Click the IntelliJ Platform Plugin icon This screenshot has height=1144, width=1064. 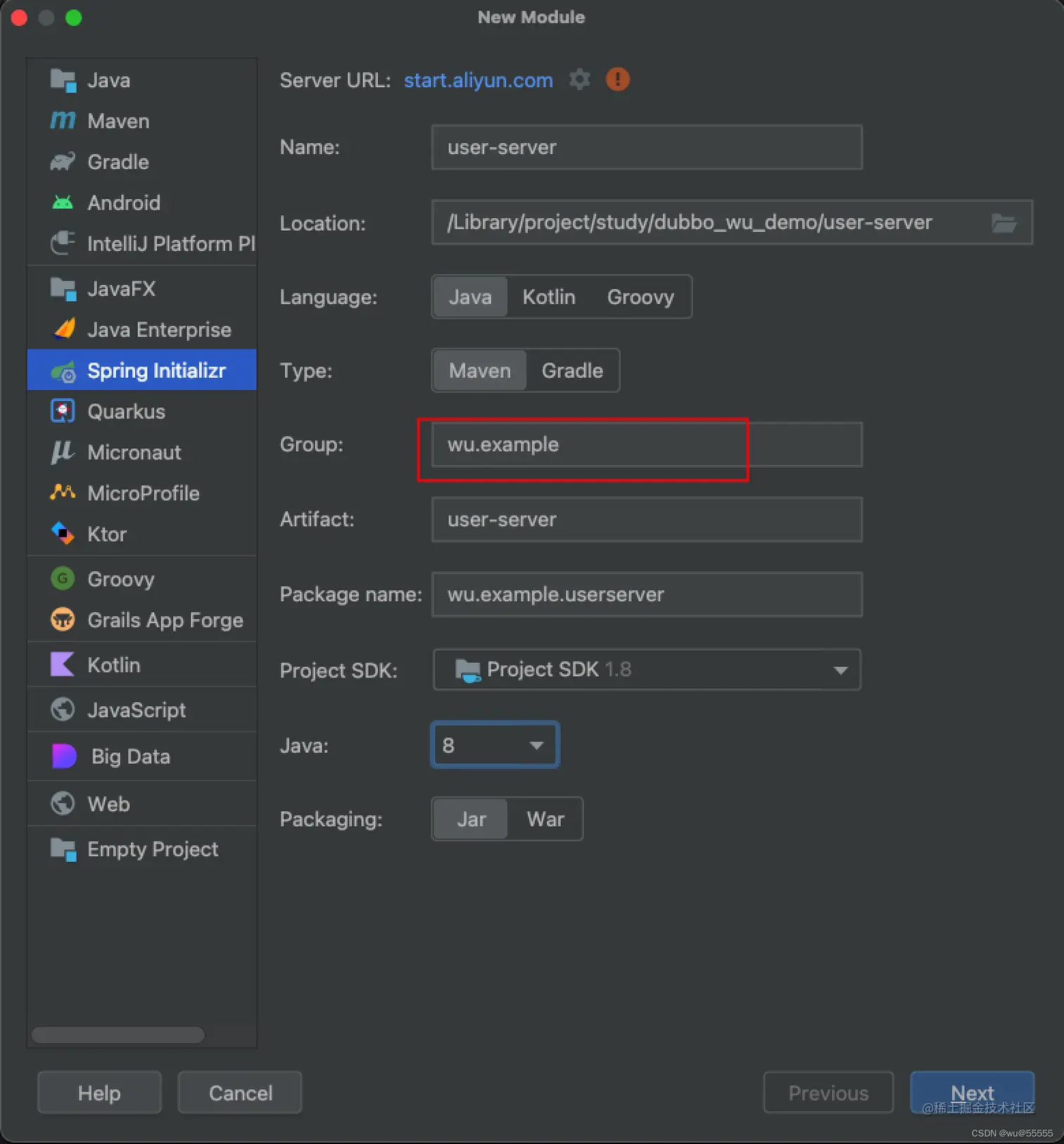(63, 243)
